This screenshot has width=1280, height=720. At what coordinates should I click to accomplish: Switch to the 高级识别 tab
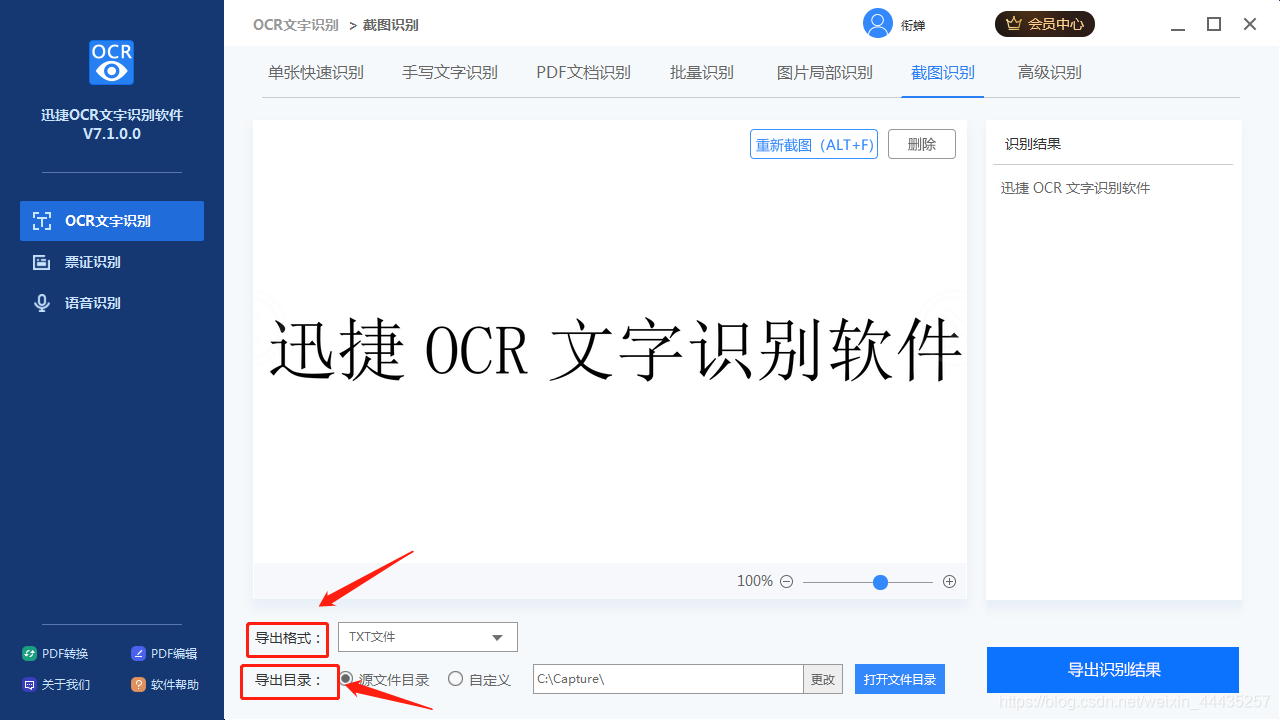click(1049, 72)
